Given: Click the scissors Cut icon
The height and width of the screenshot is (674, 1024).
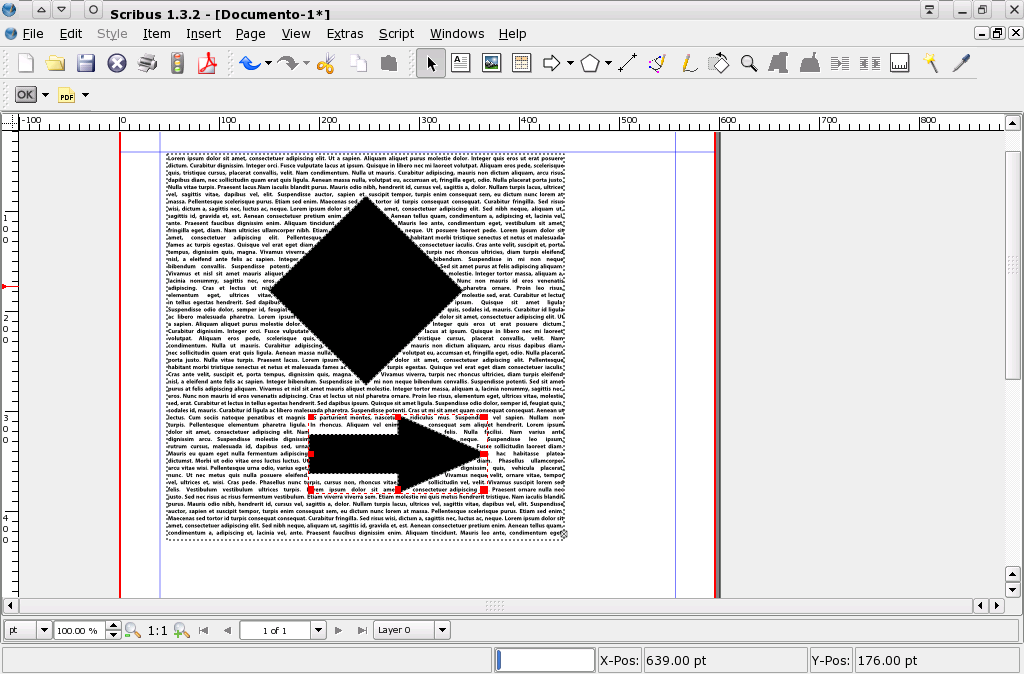Looking at the screenshot, I should pyautogui.click(x=325, y=63).
